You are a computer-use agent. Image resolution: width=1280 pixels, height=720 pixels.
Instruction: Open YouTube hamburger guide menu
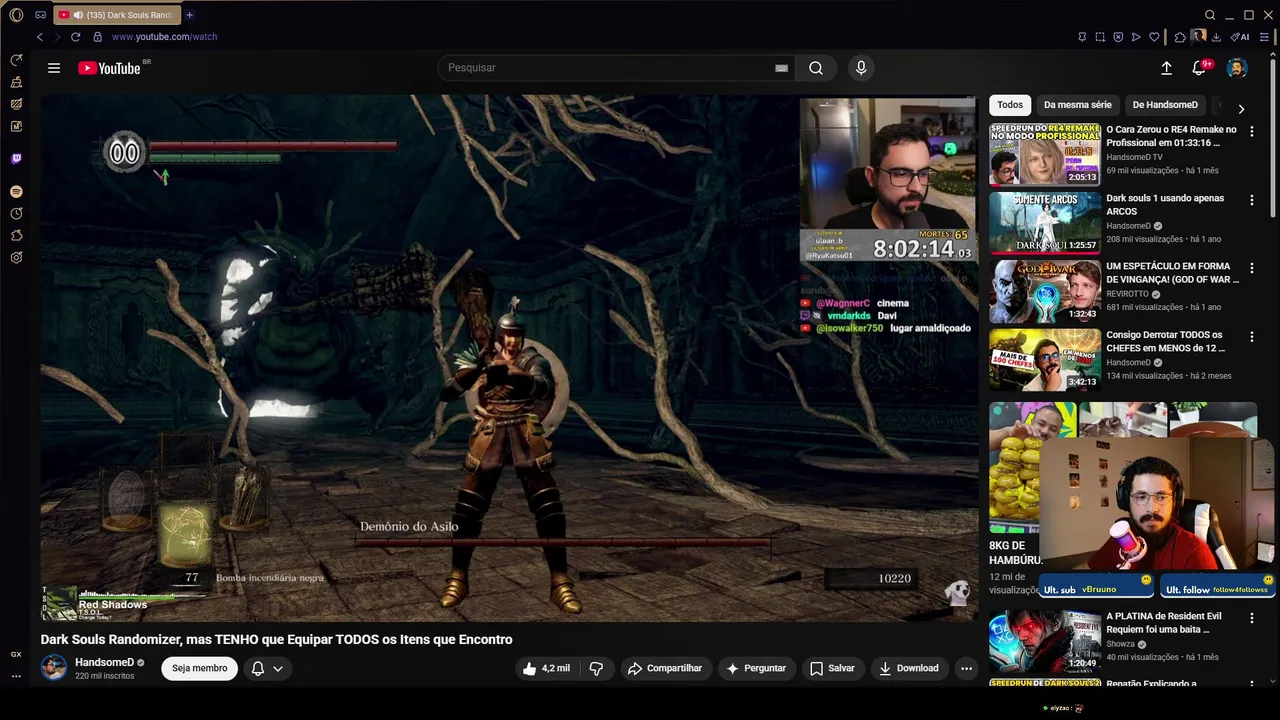point(54,68)
